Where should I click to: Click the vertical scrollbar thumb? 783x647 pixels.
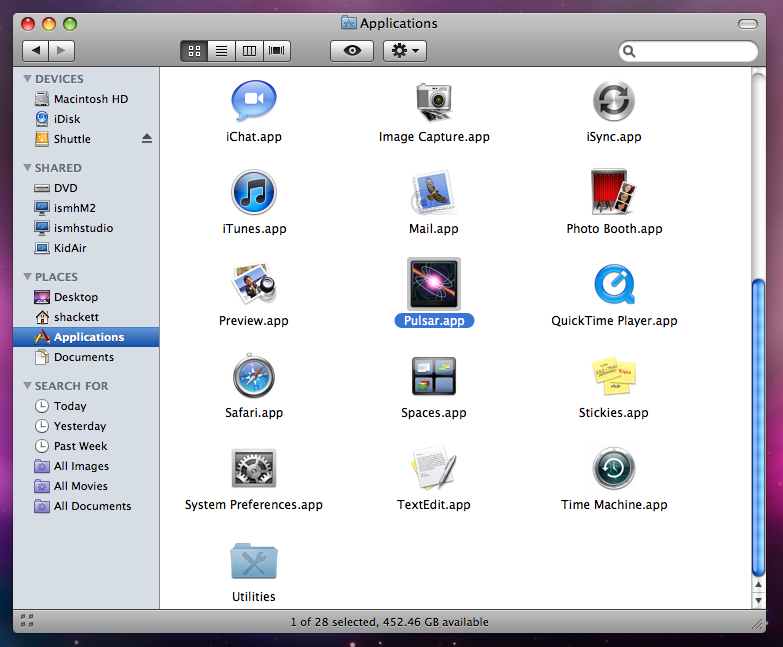(x=758, y=427)
